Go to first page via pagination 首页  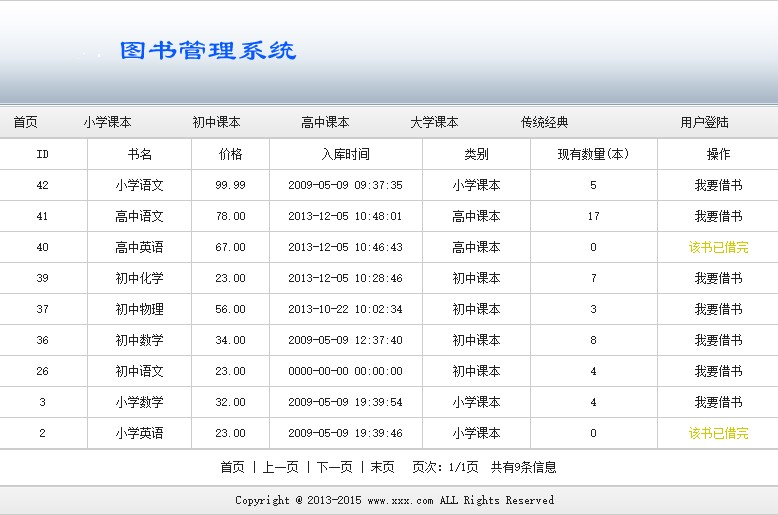[x=232, y=467]
